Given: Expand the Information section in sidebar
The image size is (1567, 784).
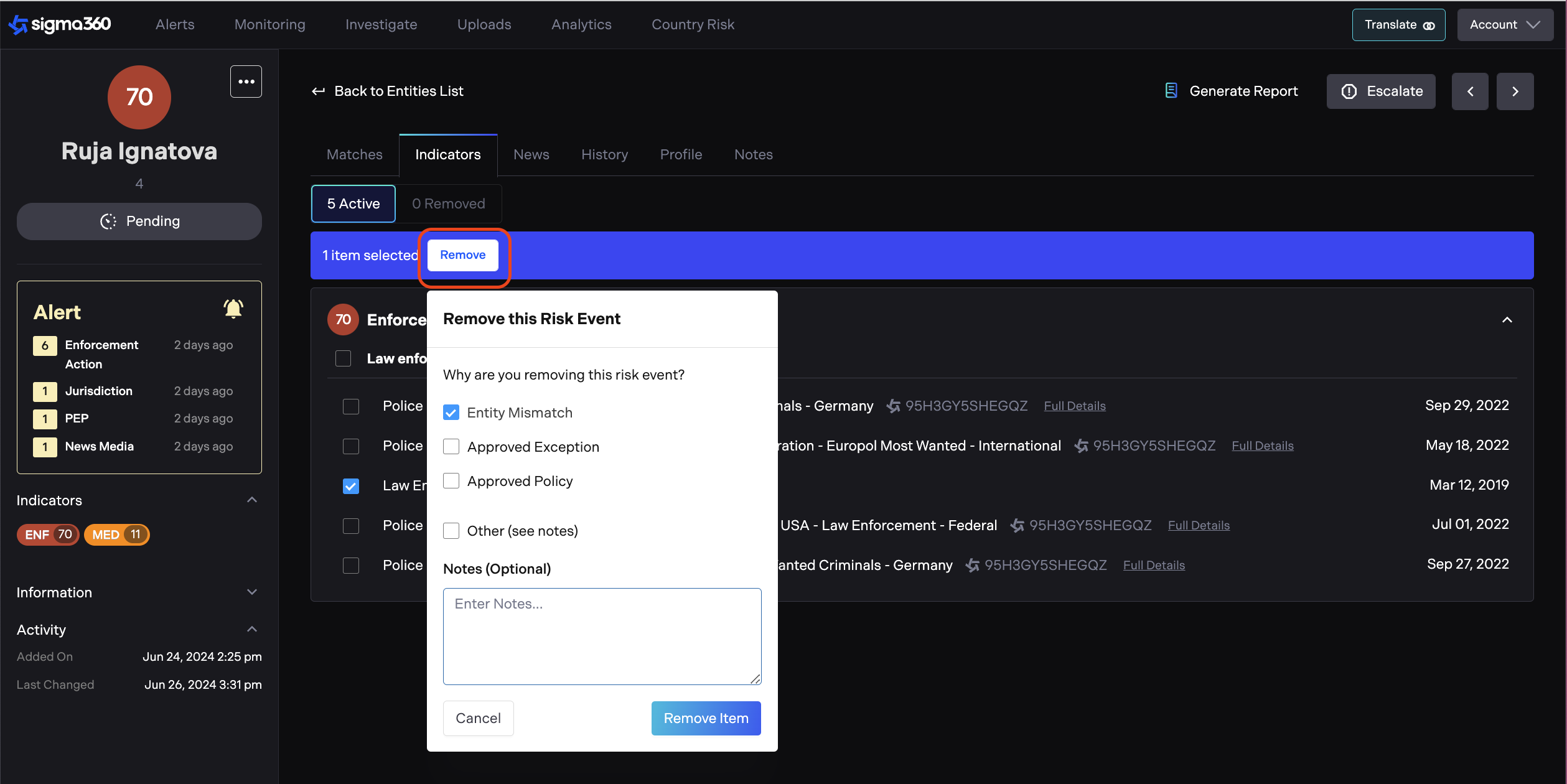Looking at the screenshot, I should point(252,592).
